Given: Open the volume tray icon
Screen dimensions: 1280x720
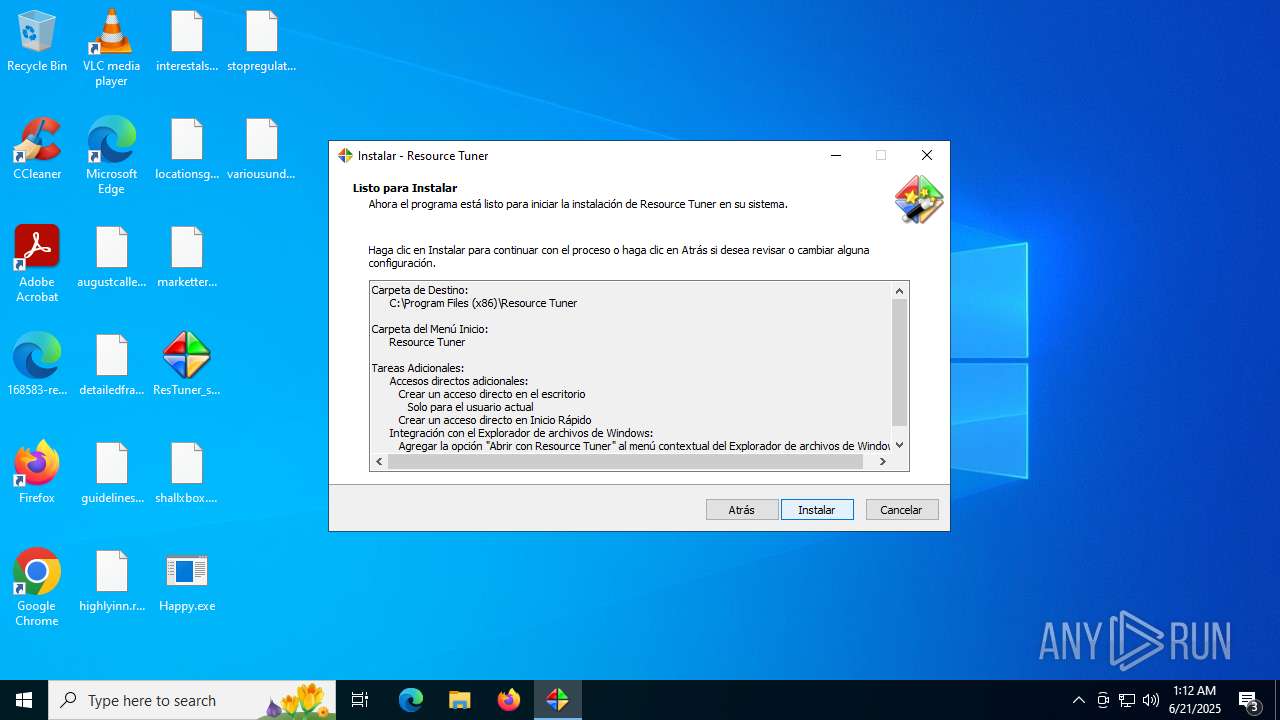Looking at the screenshot, I should click(x=1151, y=700).
